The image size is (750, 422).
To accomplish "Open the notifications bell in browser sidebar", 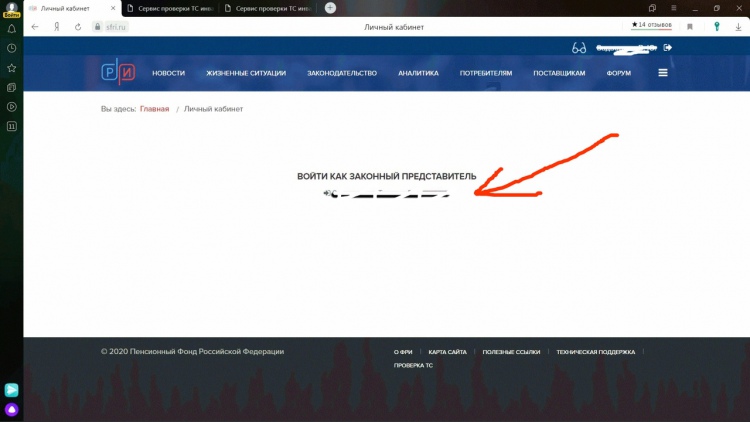I will coord(11,29).
